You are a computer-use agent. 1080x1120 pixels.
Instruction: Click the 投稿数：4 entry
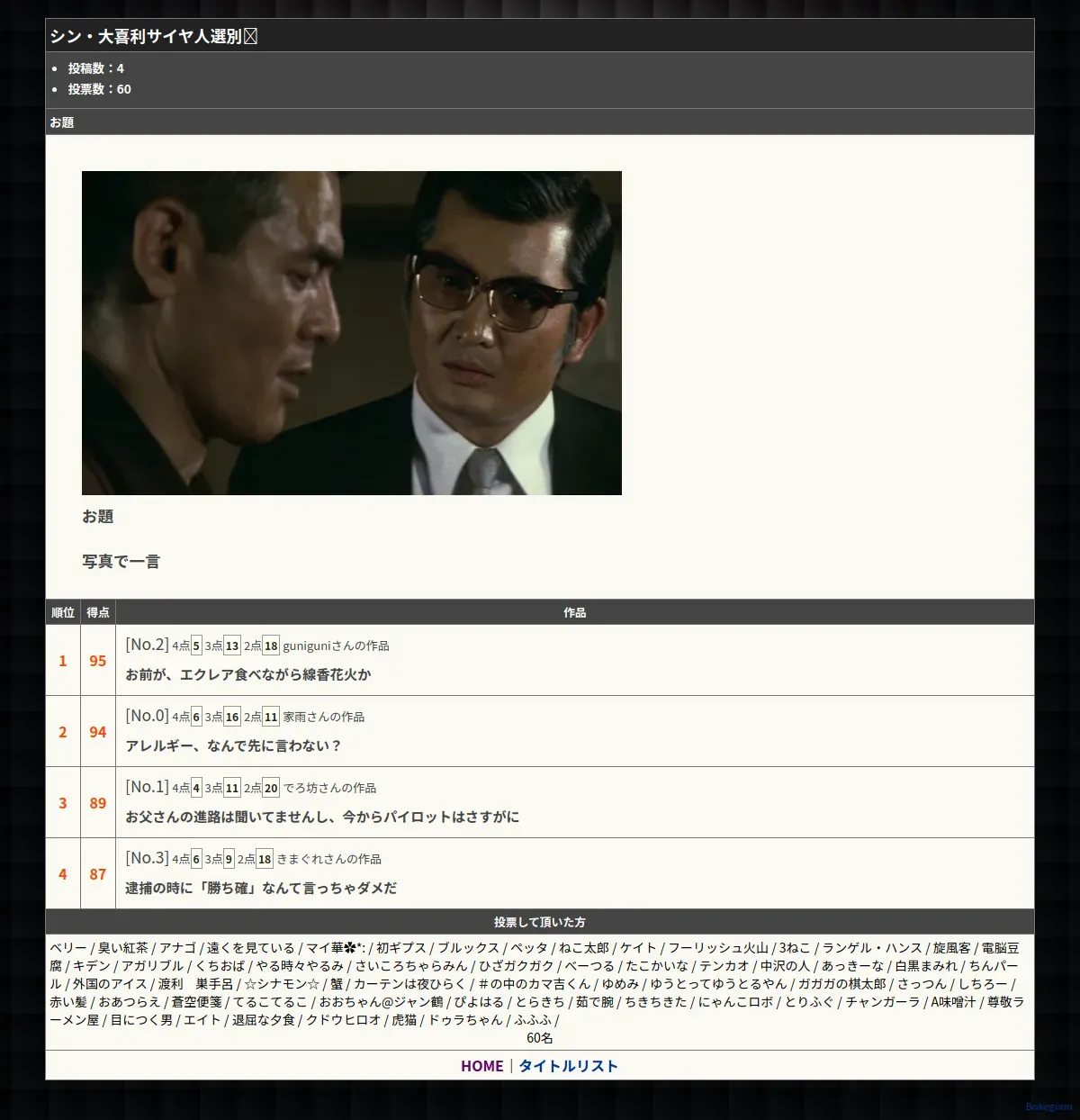pyautogui.click(x=96, y=68)
